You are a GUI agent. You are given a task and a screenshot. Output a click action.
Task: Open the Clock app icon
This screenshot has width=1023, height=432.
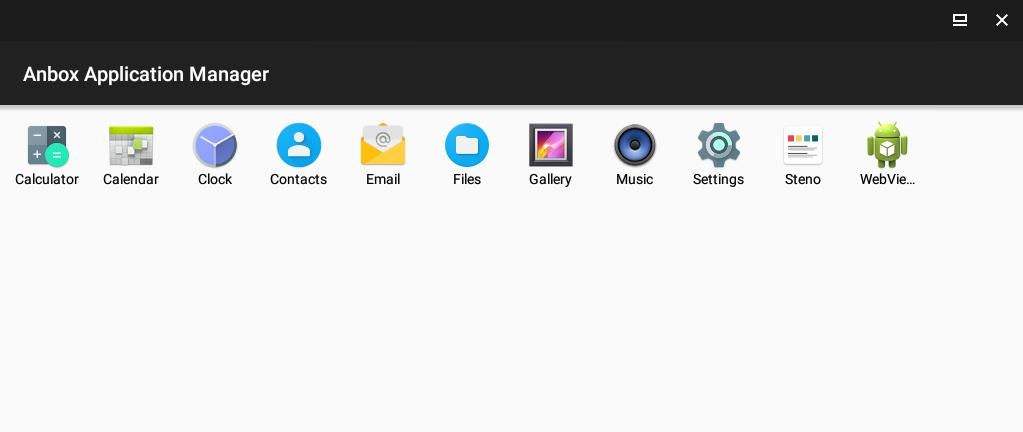click(x=215, y=145)
